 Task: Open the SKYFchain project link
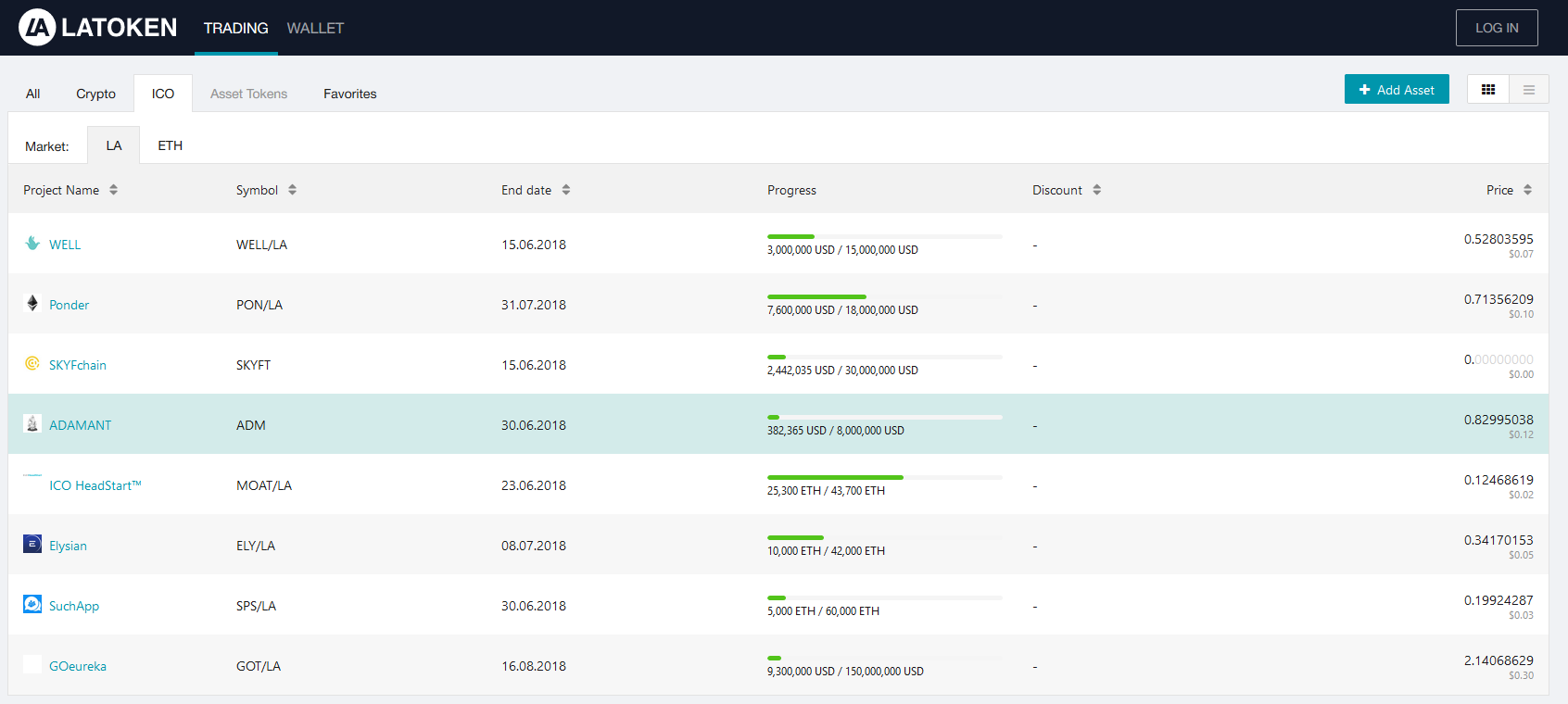pos(78,365)
